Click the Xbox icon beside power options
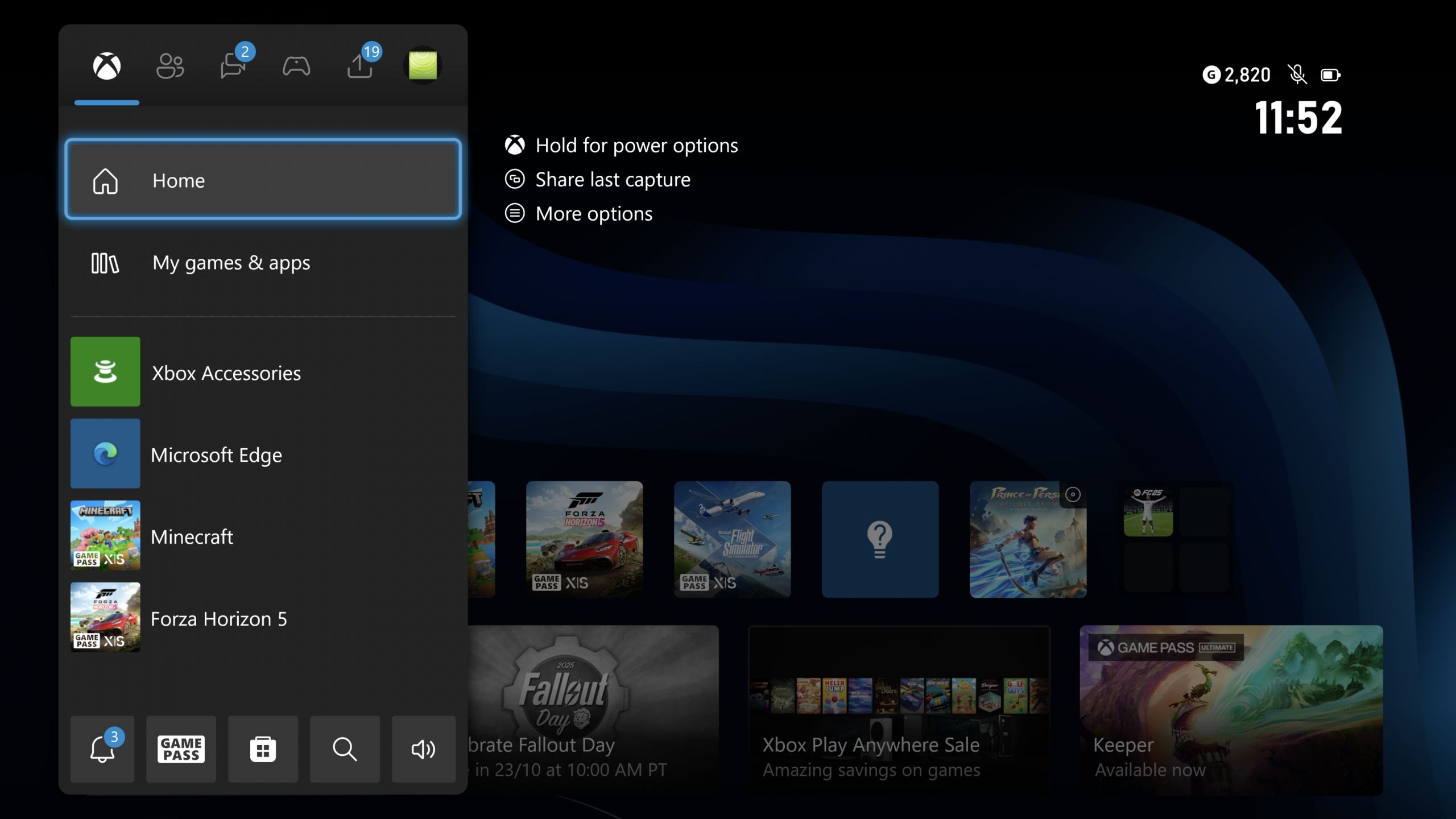The image size is (1456, 819). point(515,145)
